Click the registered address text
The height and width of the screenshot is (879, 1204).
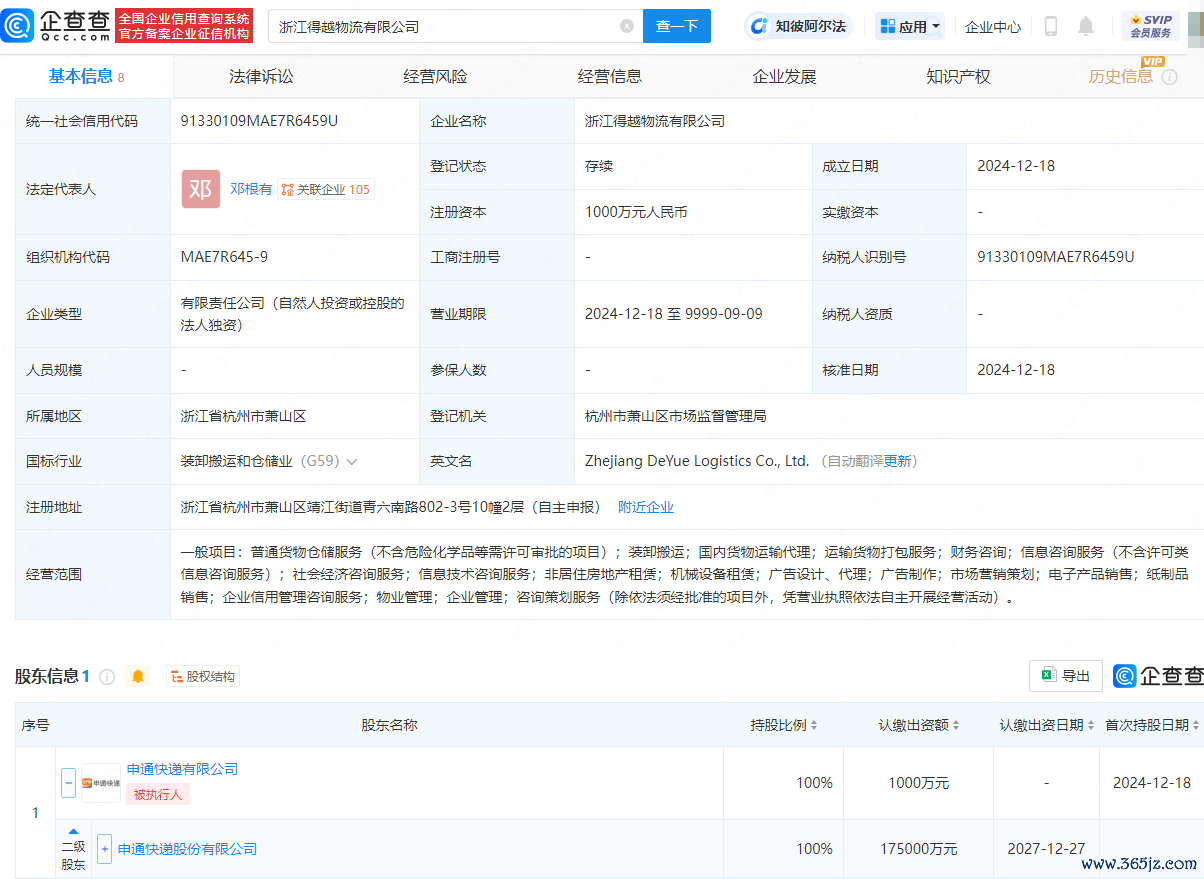point(391,507)
